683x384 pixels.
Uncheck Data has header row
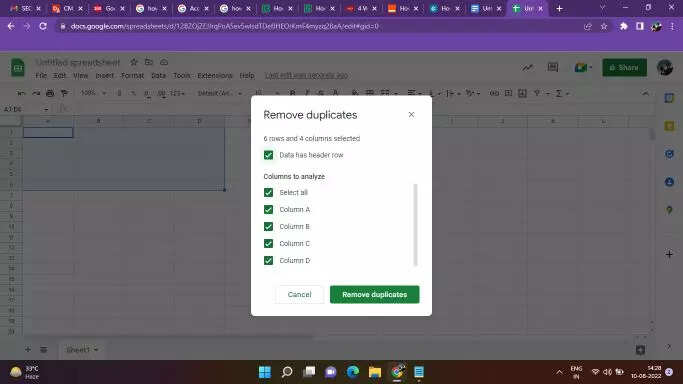268,155
